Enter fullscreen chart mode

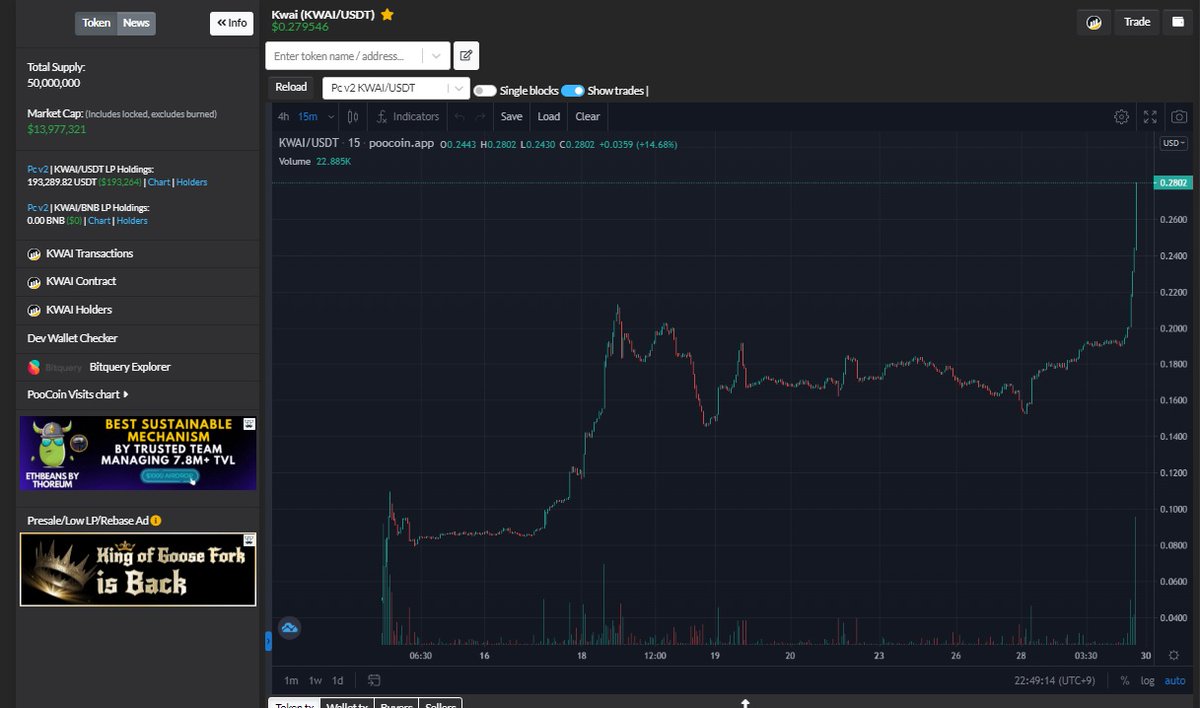pos(1151,116)
